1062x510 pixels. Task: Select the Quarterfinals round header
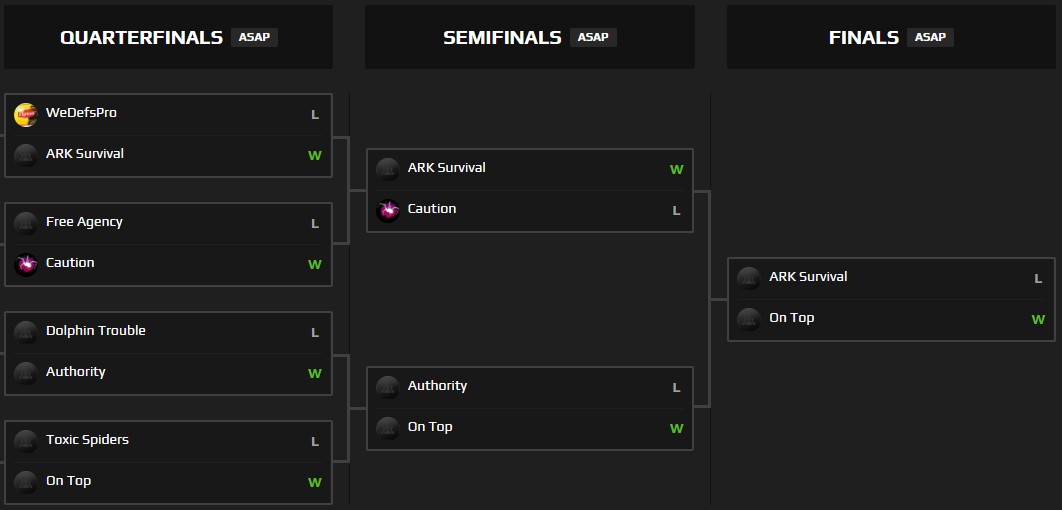pyautogui.click(x=141, y=38)
